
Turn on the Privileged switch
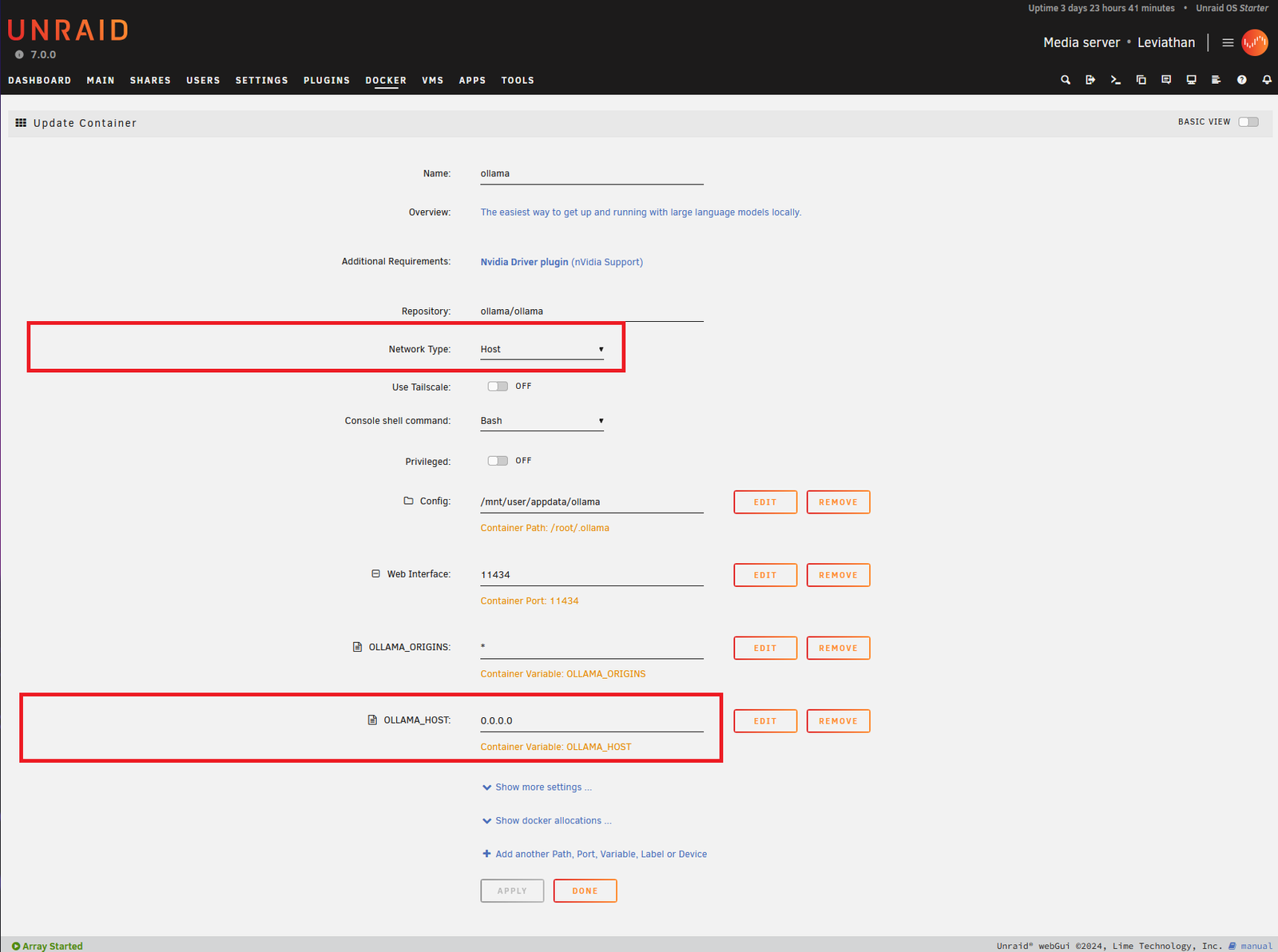tap(498, 461)
